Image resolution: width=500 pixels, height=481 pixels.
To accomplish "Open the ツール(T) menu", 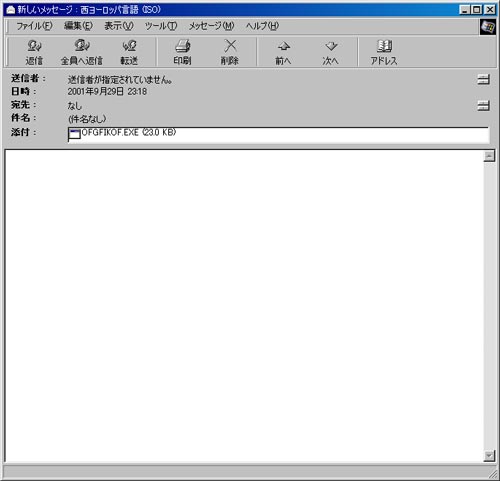I will point(161,26).
